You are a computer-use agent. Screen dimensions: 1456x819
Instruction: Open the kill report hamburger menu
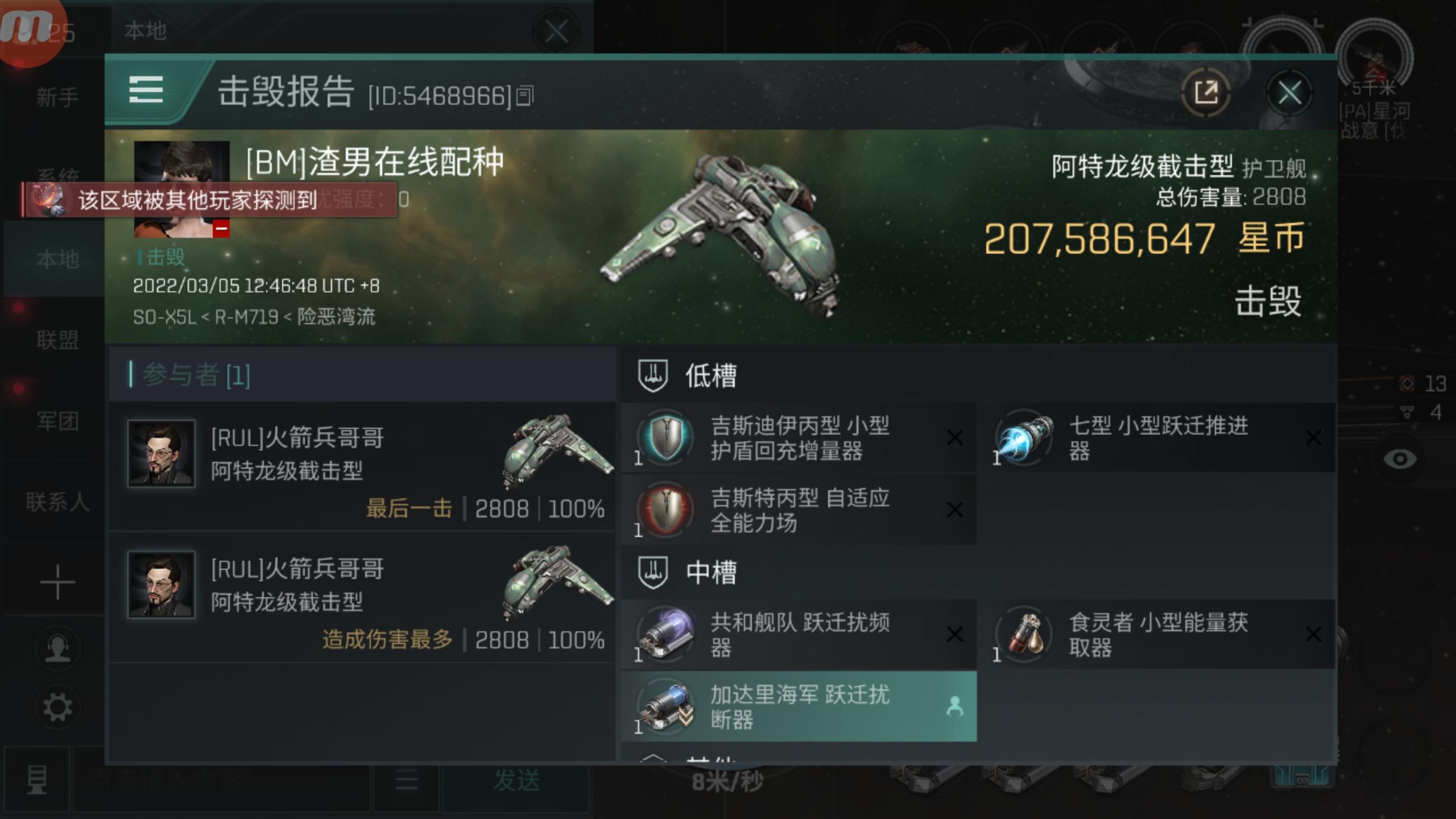tap(146, 90)
